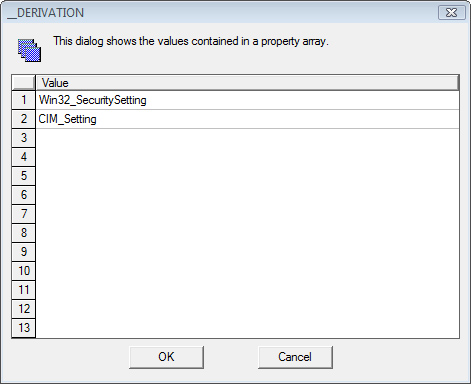
Task: Click the empty value cell in row 6
Action: (247, 195)
